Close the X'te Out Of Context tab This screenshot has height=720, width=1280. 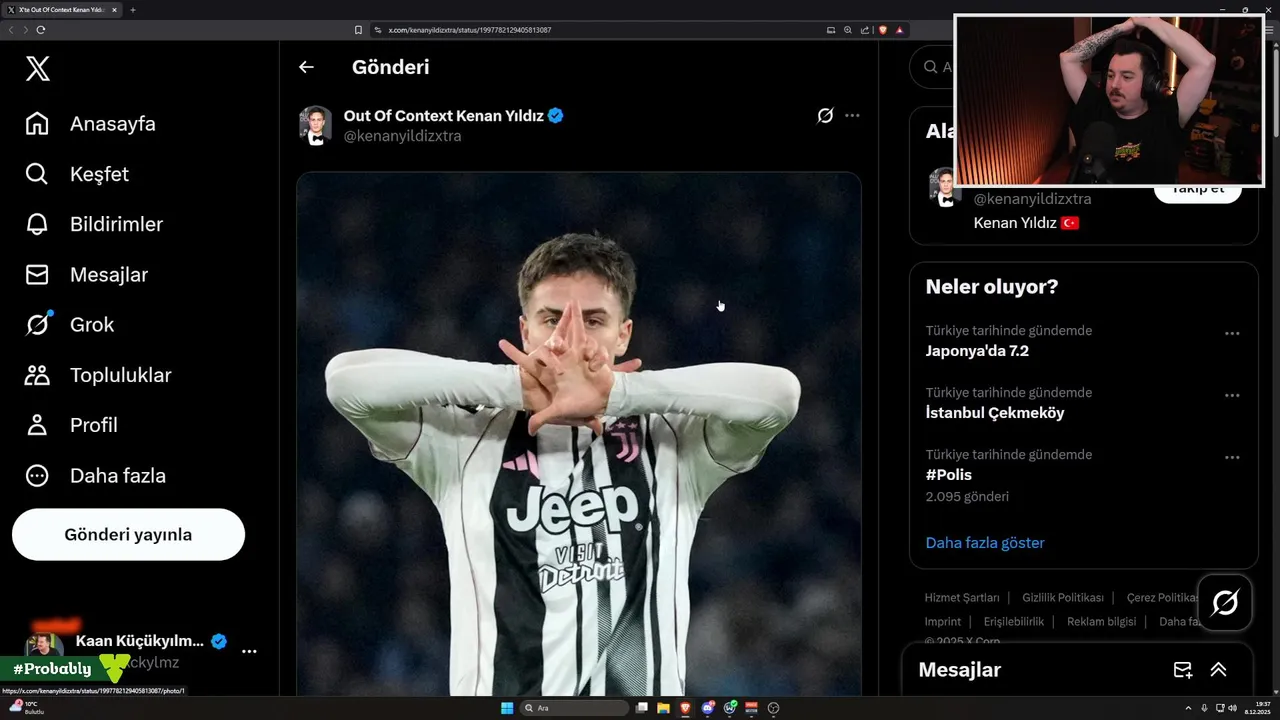114,10
